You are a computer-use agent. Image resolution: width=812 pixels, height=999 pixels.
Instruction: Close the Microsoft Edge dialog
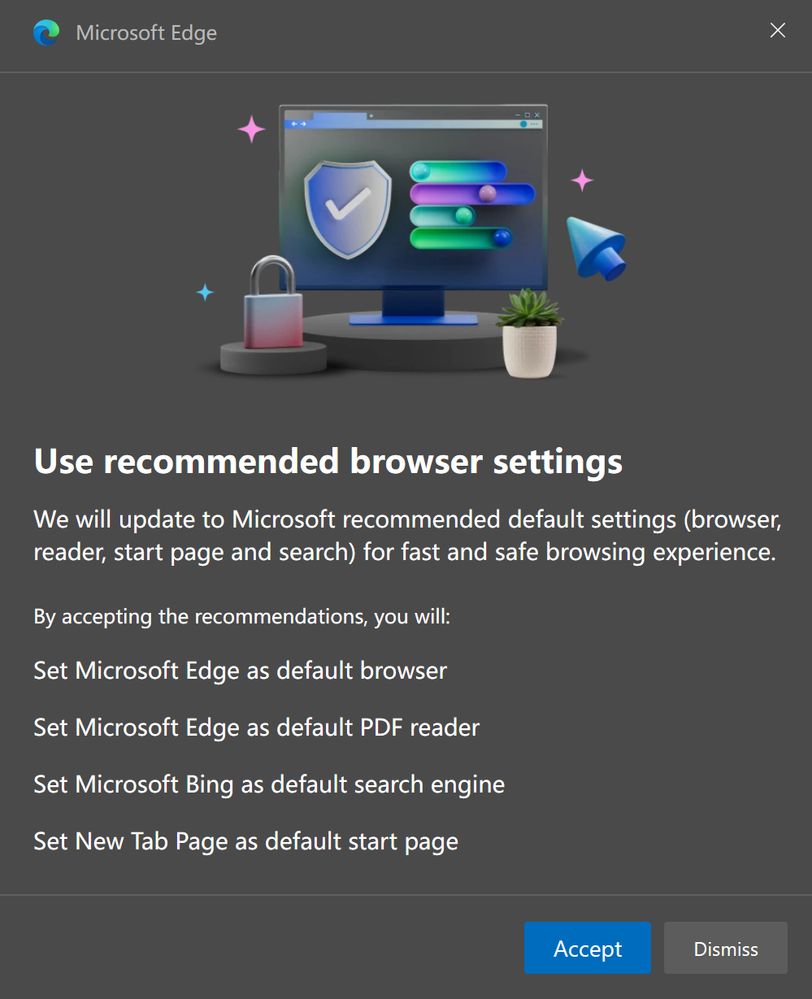pyautogui.click(x=777, y=30)
